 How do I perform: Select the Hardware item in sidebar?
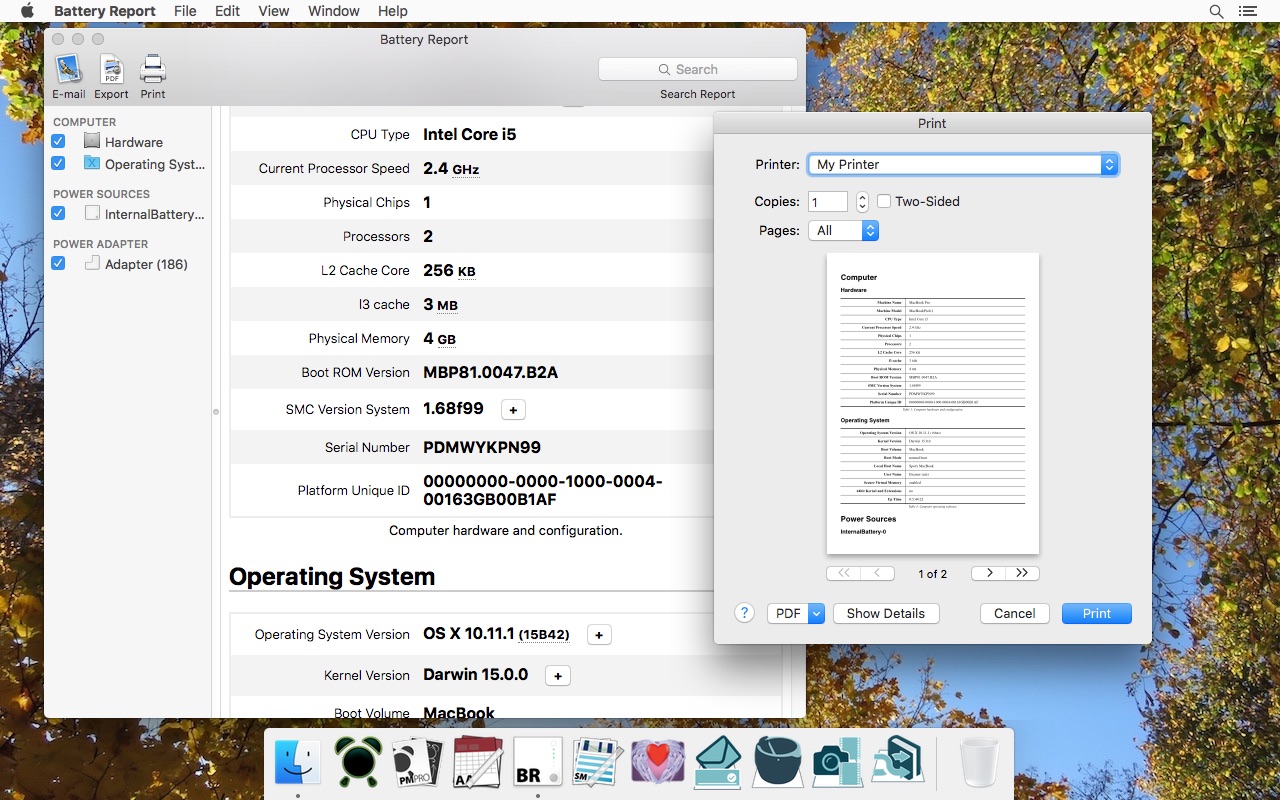[x=134, y=142]
